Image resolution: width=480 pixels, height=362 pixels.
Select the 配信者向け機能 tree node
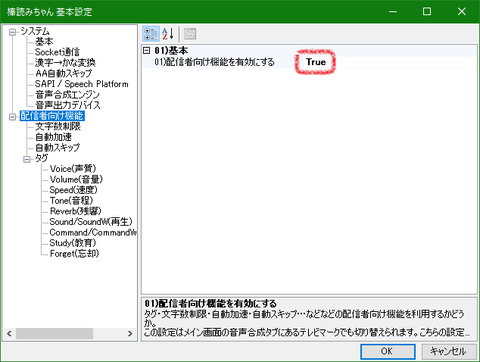[x=52, y=116]
